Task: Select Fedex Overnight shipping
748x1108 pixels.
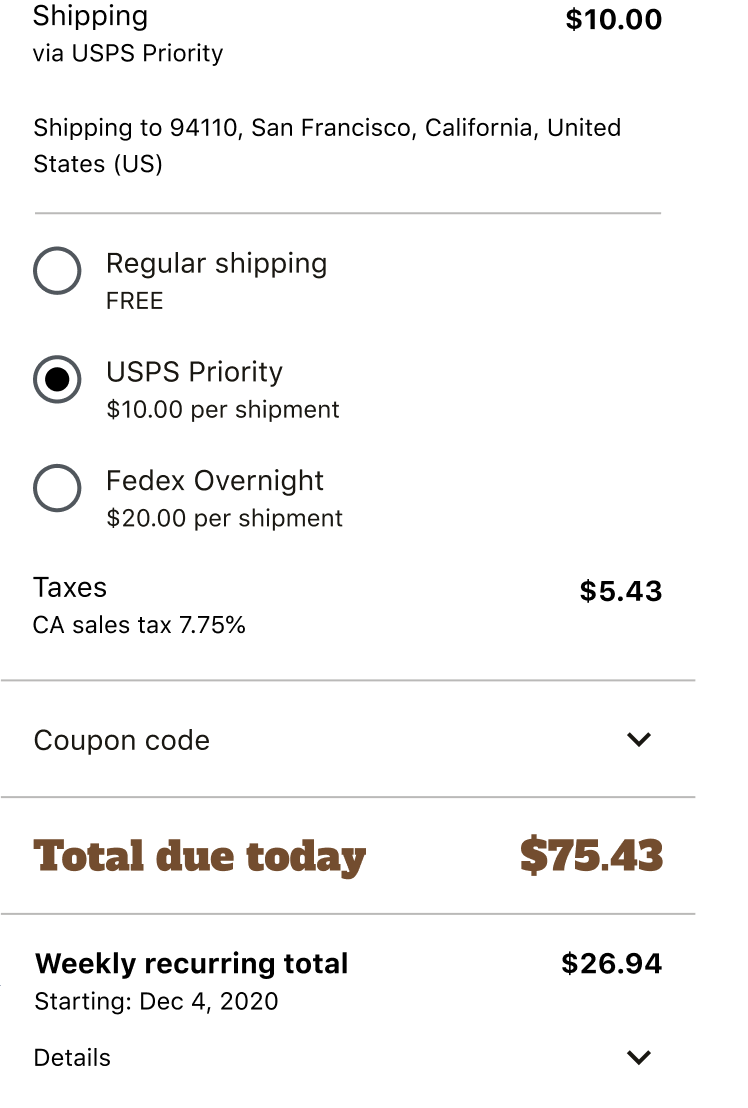Action: (x=57, y=489)
